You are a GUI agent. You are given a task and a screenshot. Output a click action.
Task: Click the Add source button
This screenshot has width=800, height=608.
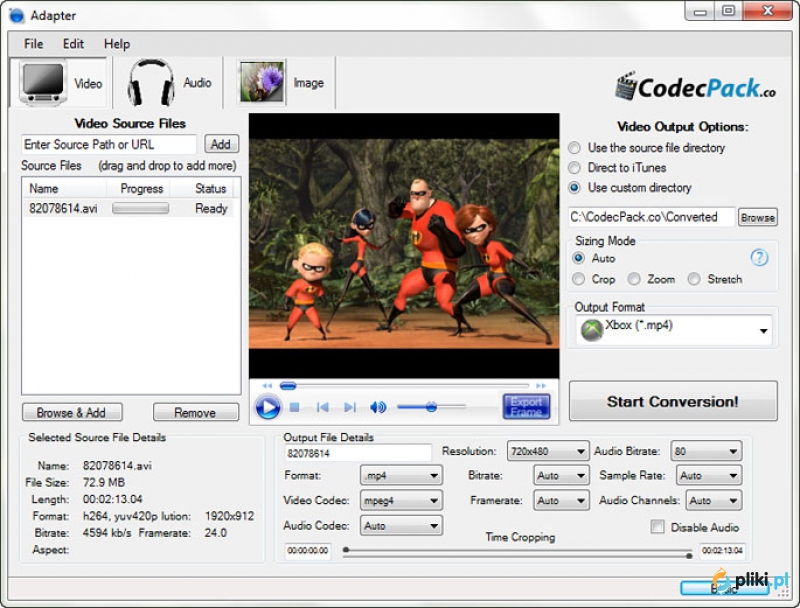point(221,144)
